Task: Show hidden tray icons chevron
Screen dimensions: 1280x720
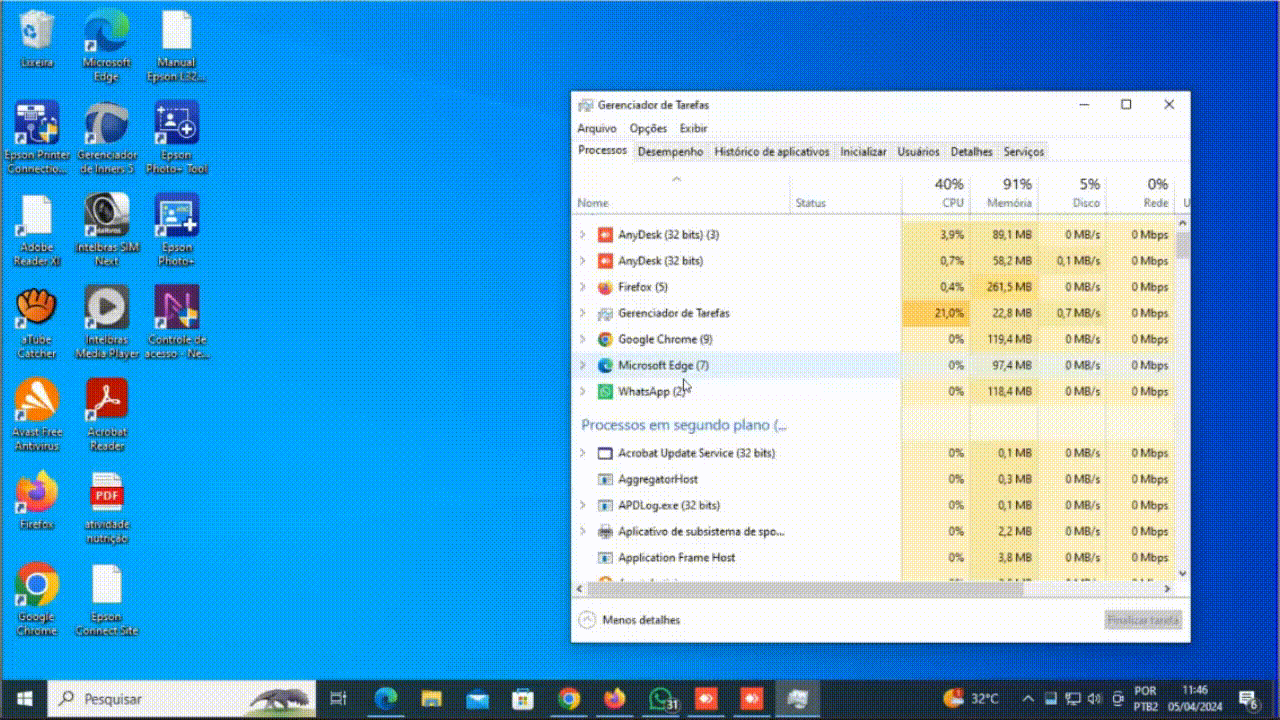Action: [x=1027, y=699]
